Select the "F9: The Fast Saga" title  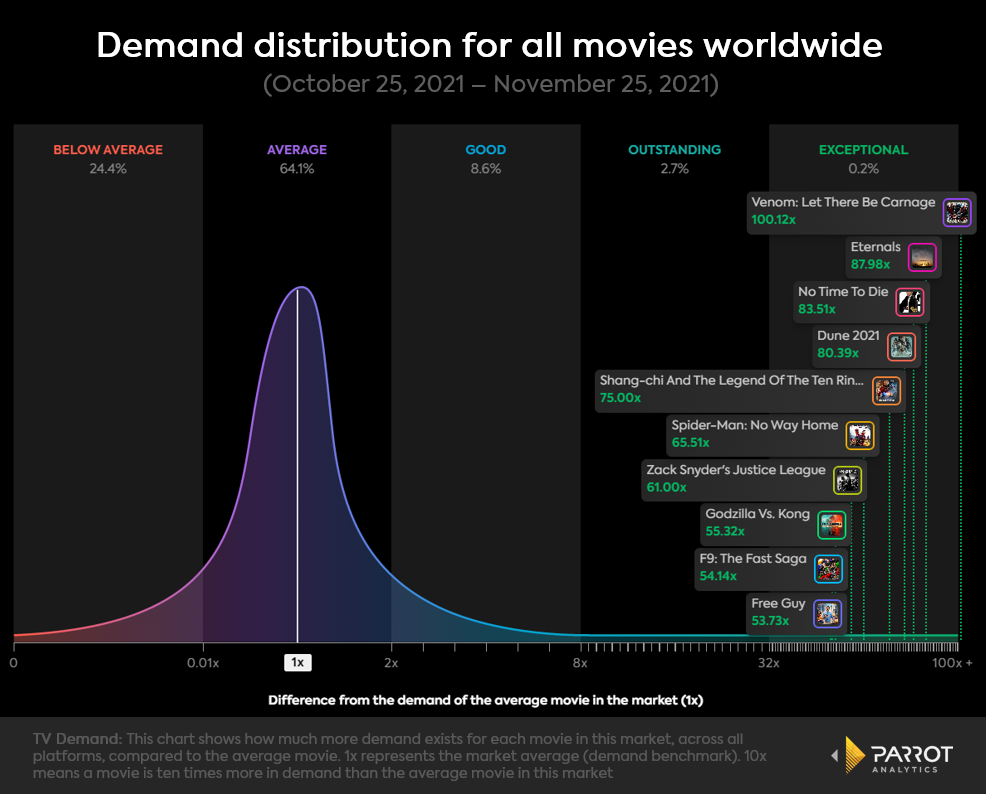[x=753, y=559]
